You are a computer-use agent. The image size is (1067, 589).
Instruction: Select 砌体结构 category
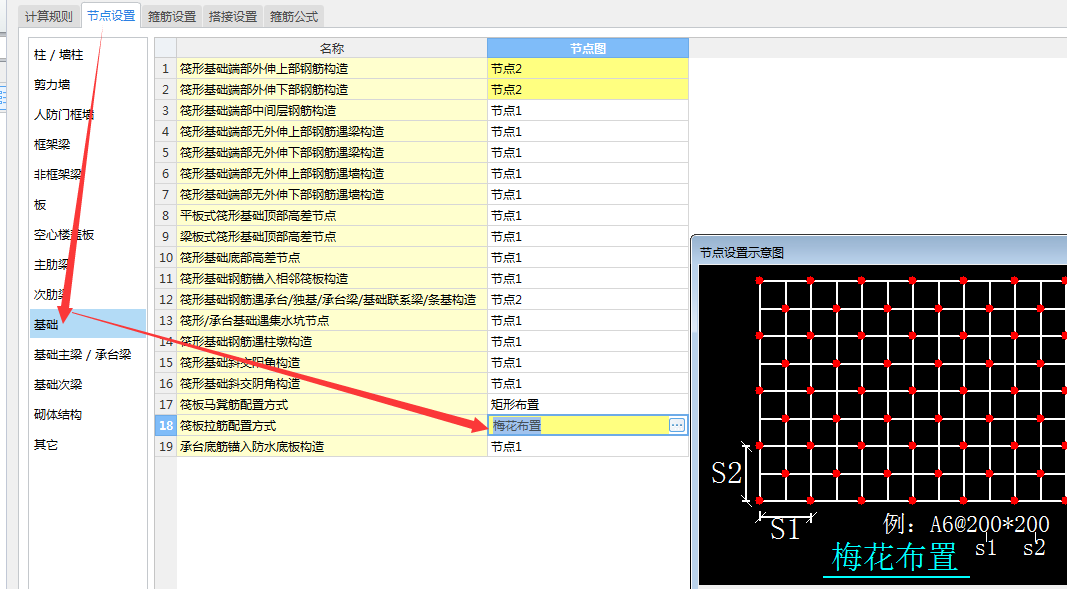88,414
